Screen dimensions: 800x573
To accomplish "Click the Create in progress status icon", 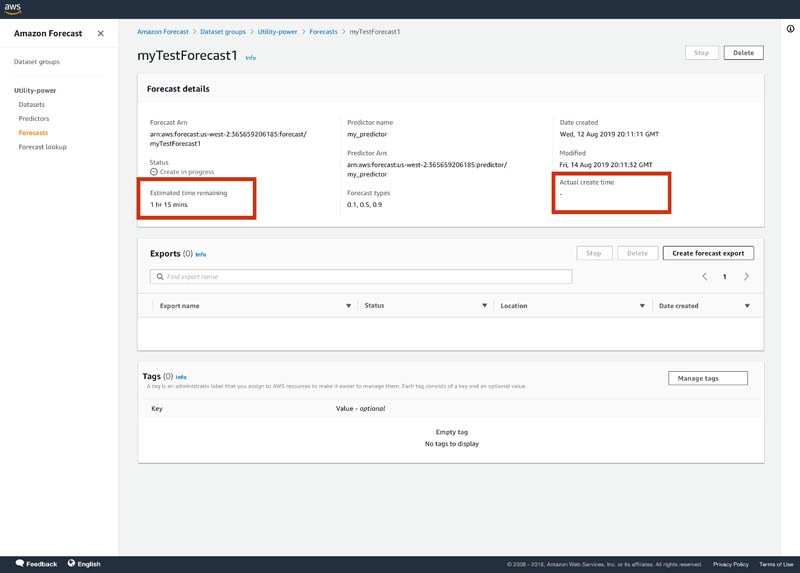I will 154,172.
